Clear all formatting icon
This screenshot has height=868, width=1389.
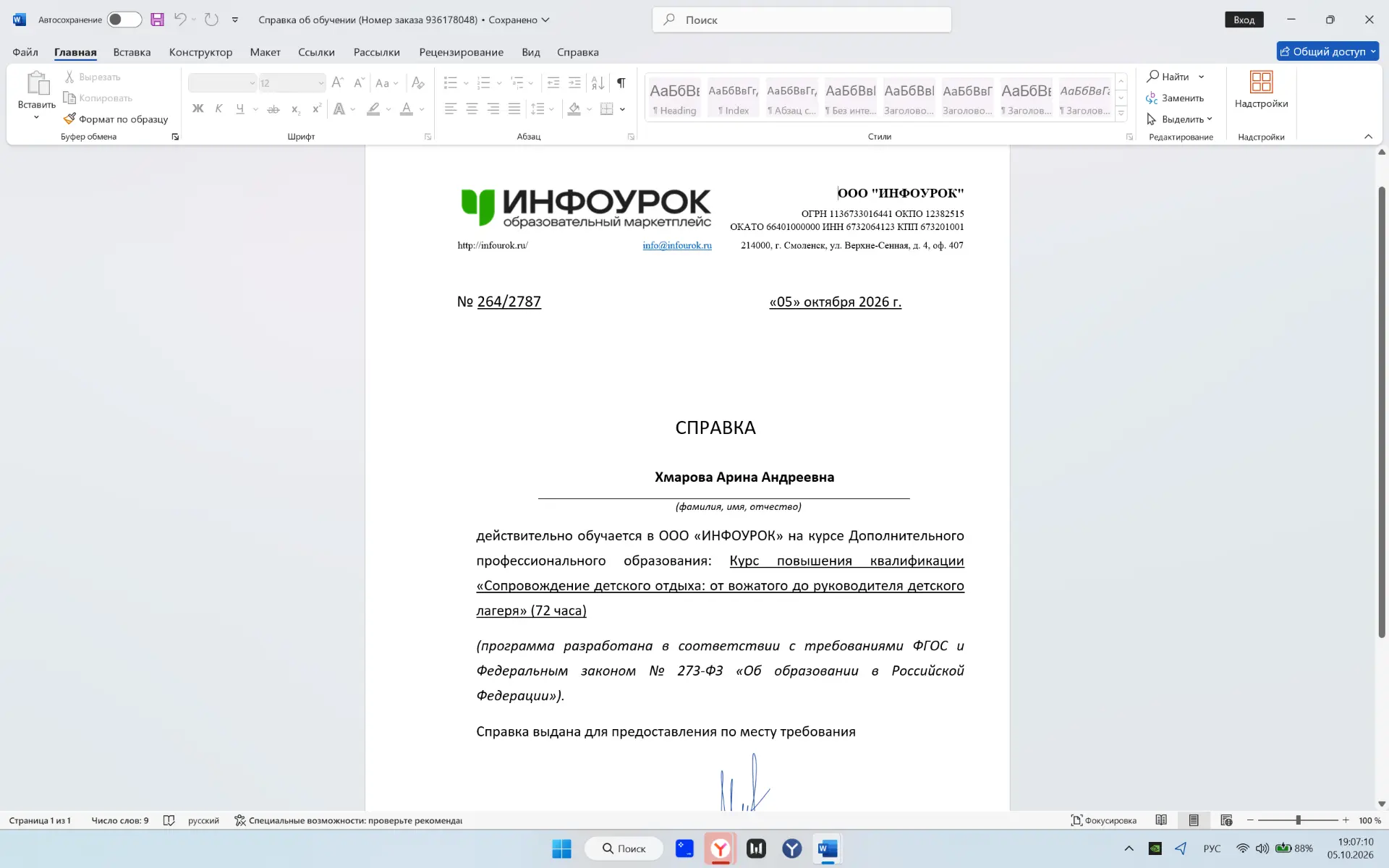(x=417, y=83)
